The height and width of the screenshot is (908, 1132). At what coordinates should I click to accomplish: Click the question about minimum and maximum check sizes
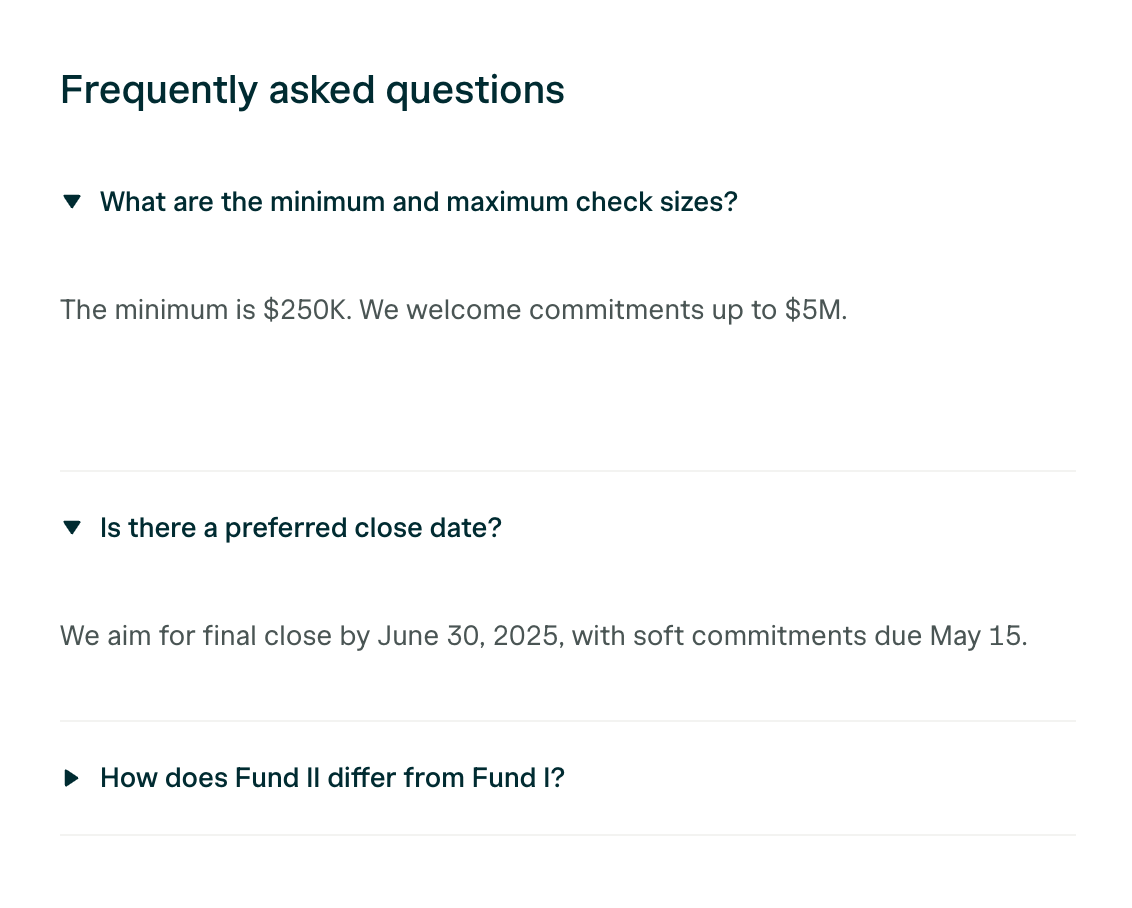[x=418, y=201]
